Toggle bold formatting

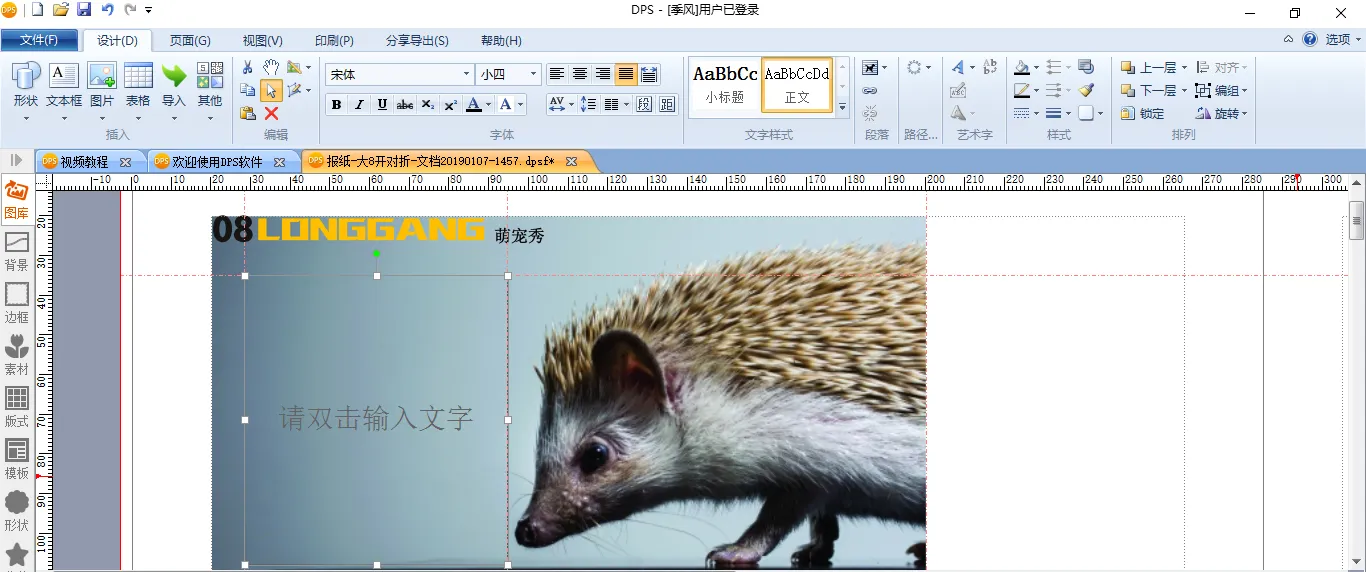click(336, 105)
